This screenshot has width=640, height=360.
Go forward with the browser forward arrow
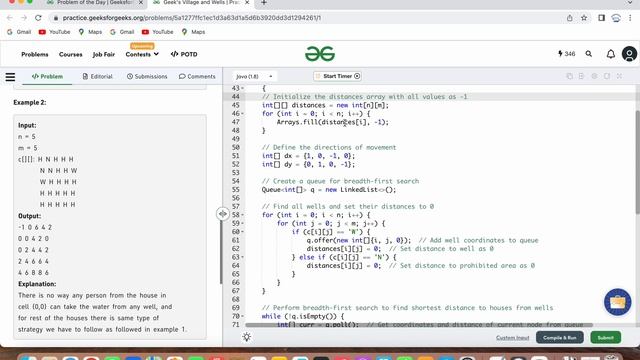[24, 18]
